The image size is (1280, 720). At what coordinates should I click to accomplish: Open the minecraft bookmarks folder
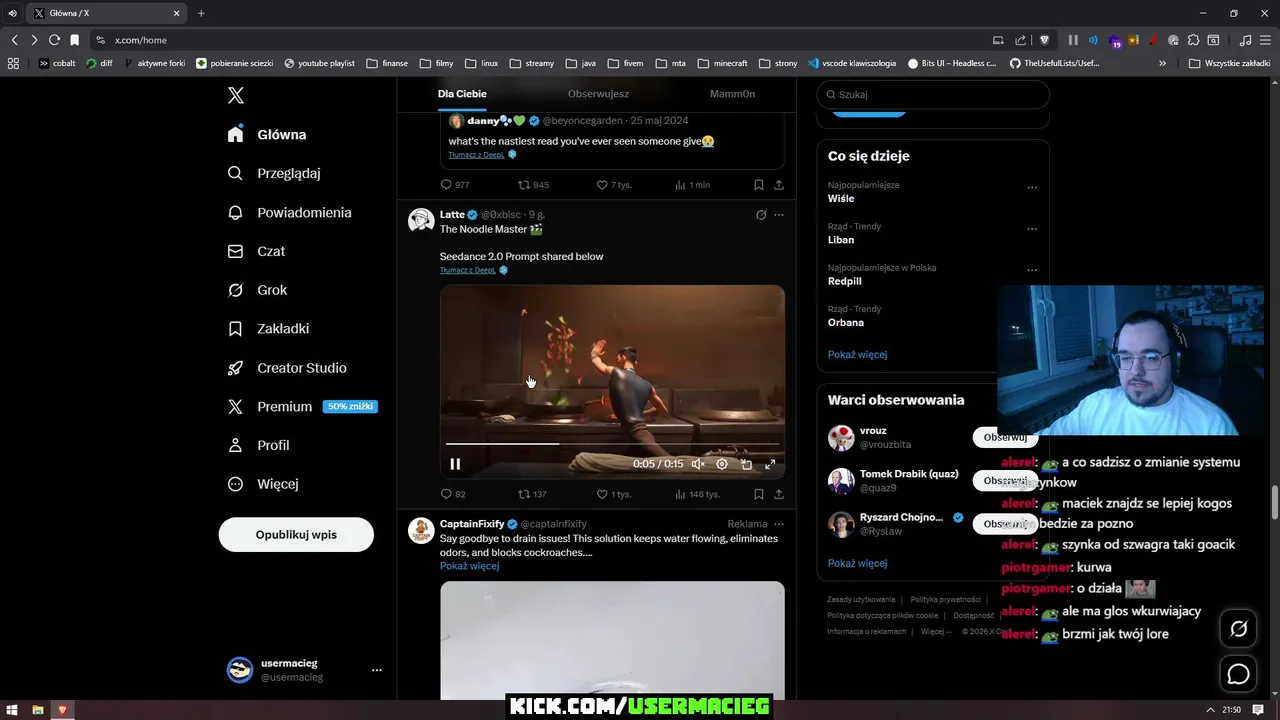722,63
